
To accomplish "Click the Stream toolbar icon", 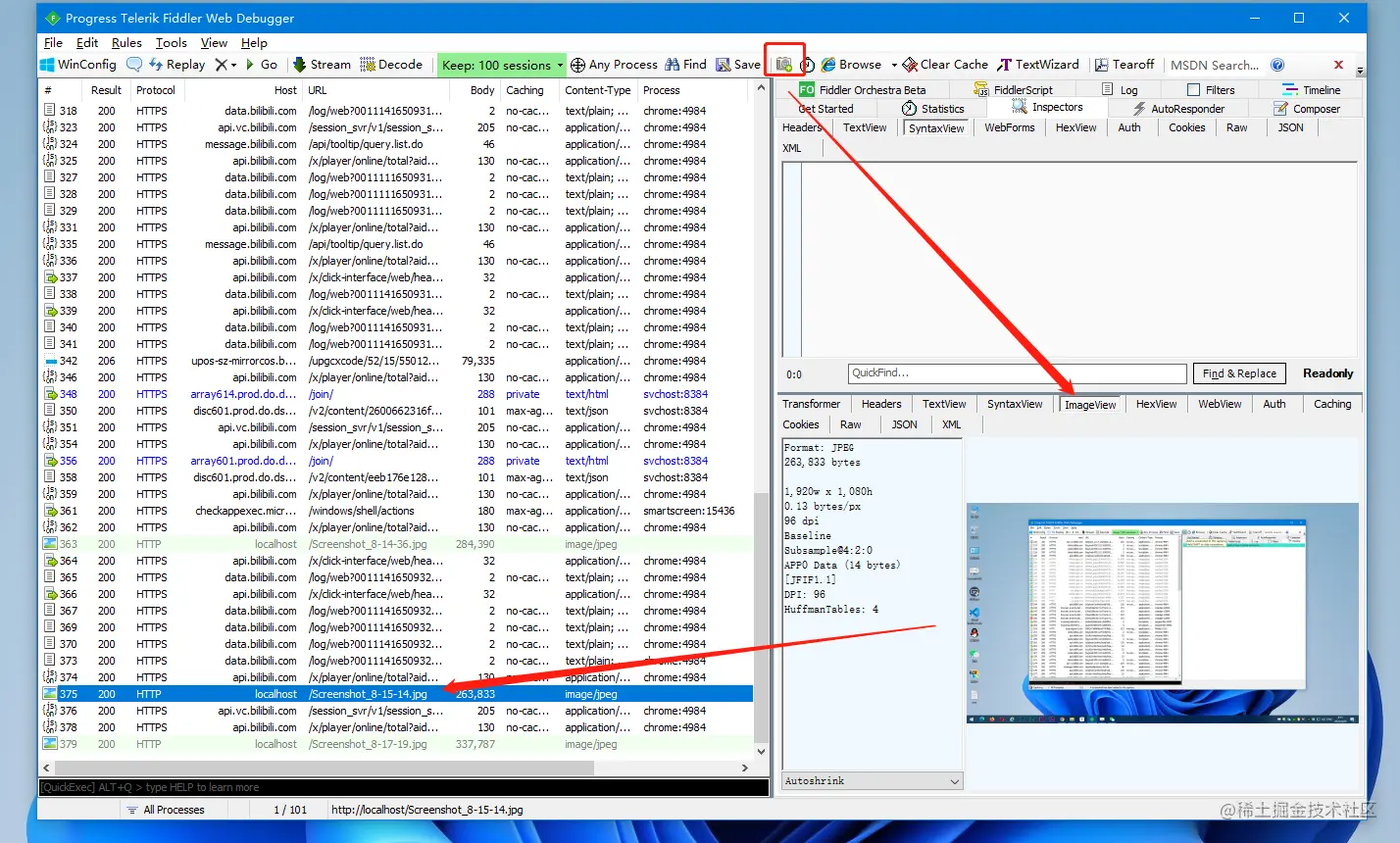I will 299,65.
